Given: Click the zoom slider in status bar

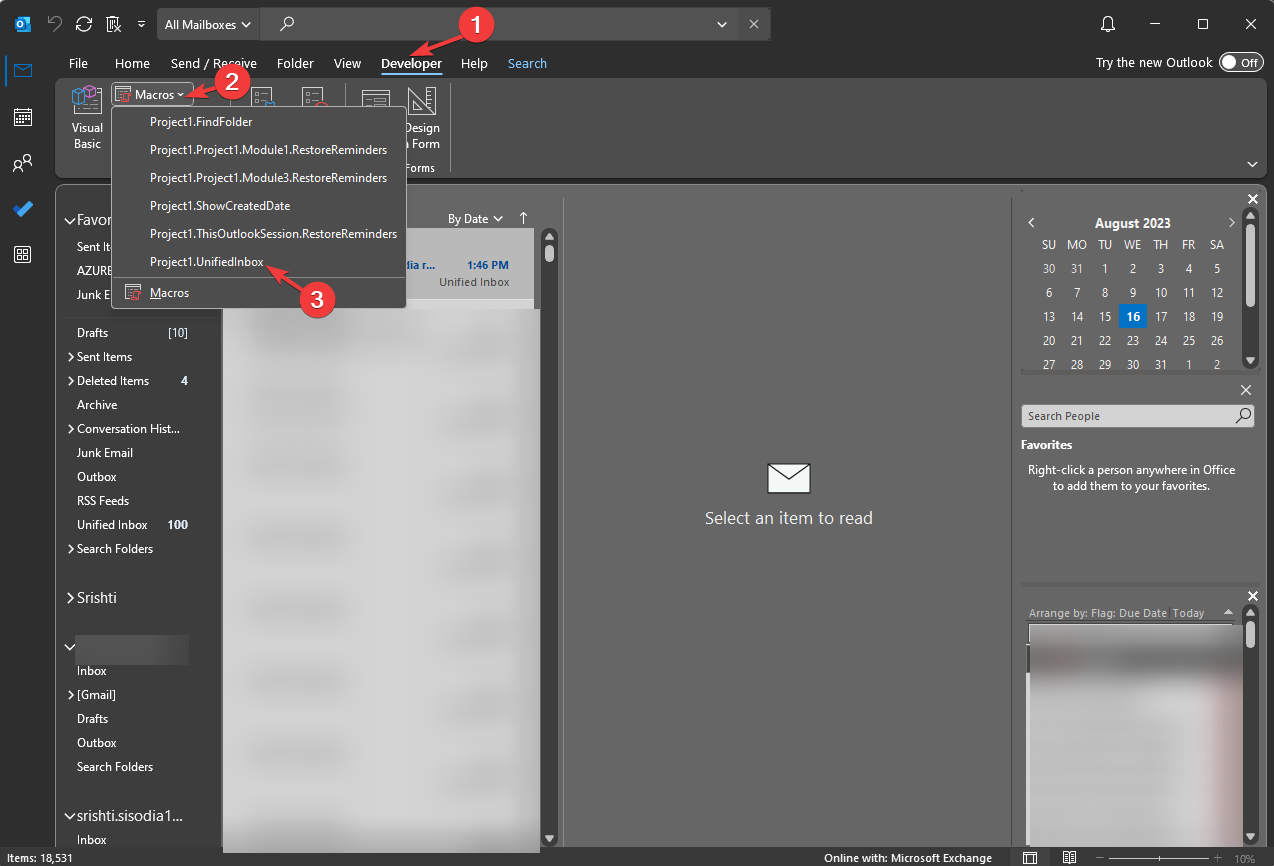Looking at the screenshot, I should pyautogui.click(x=1160, y=858).
